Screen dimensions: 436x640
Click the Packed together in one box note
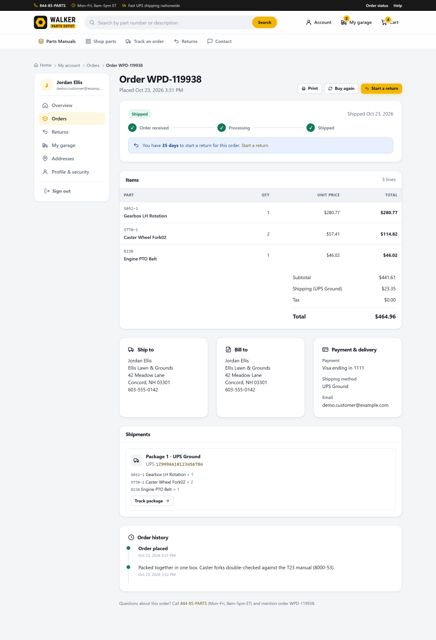pyautogui.click(x=236, y=567)
